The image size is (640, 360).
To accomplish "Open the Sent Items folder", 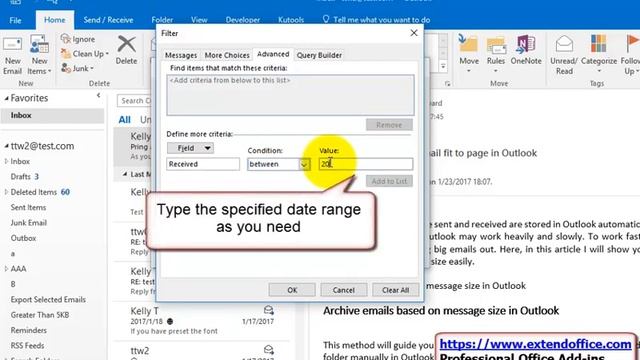I will (28, 207).
